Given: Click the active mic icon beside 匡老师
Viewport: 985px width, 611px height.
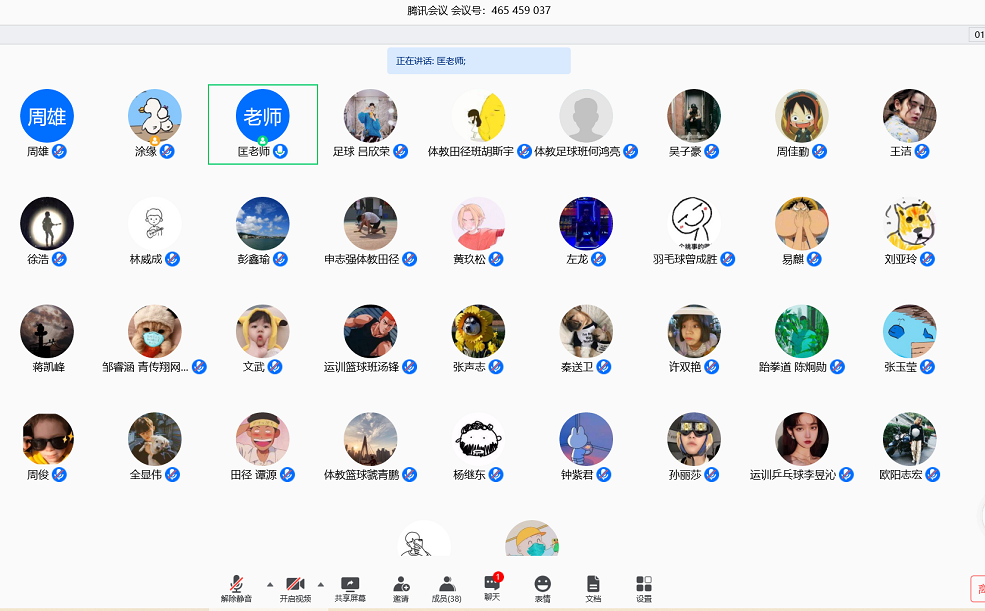Looking at the screenshot, I should point(281,151).
